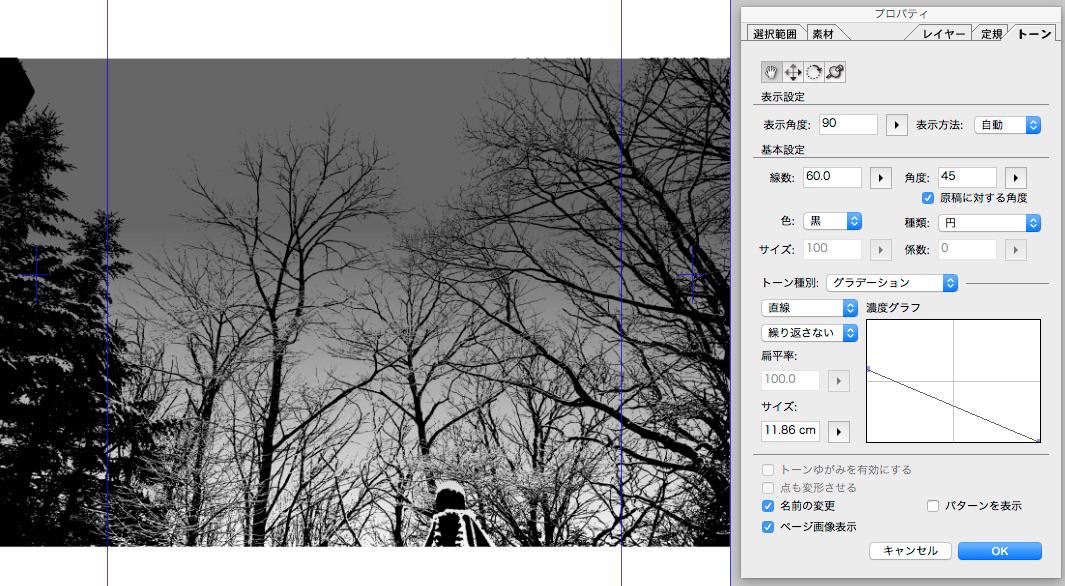Click the gradient サイズ field 11.86 cm

(x=790, y=431)
